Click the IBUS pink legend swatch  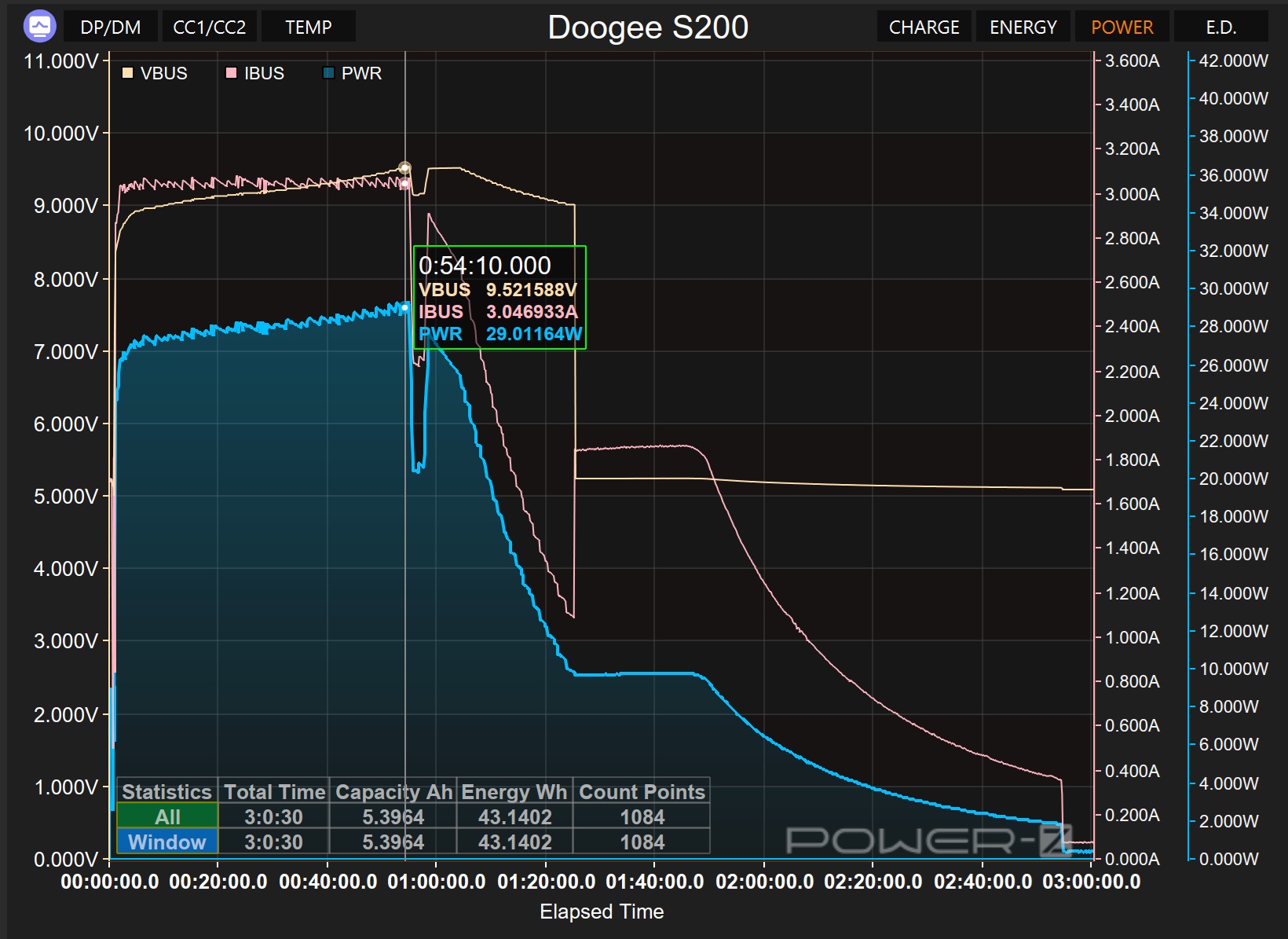[231, 73]
